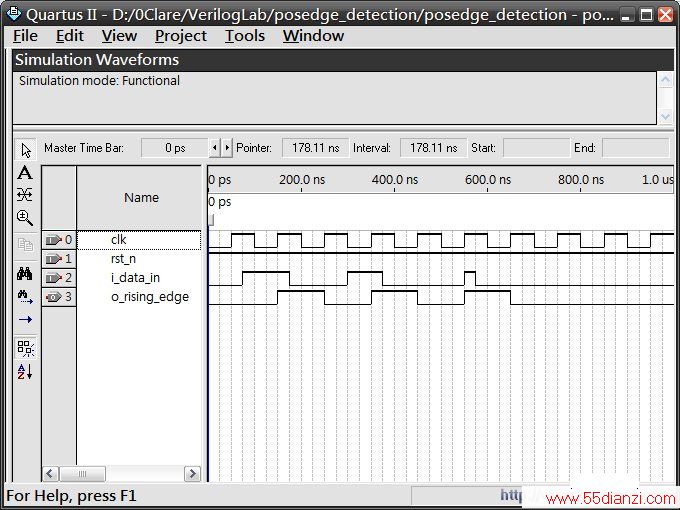Select the Text tool (A icon)
This screenshot has width=680, height=510.
pyautogui.click(x=25, y=173)
